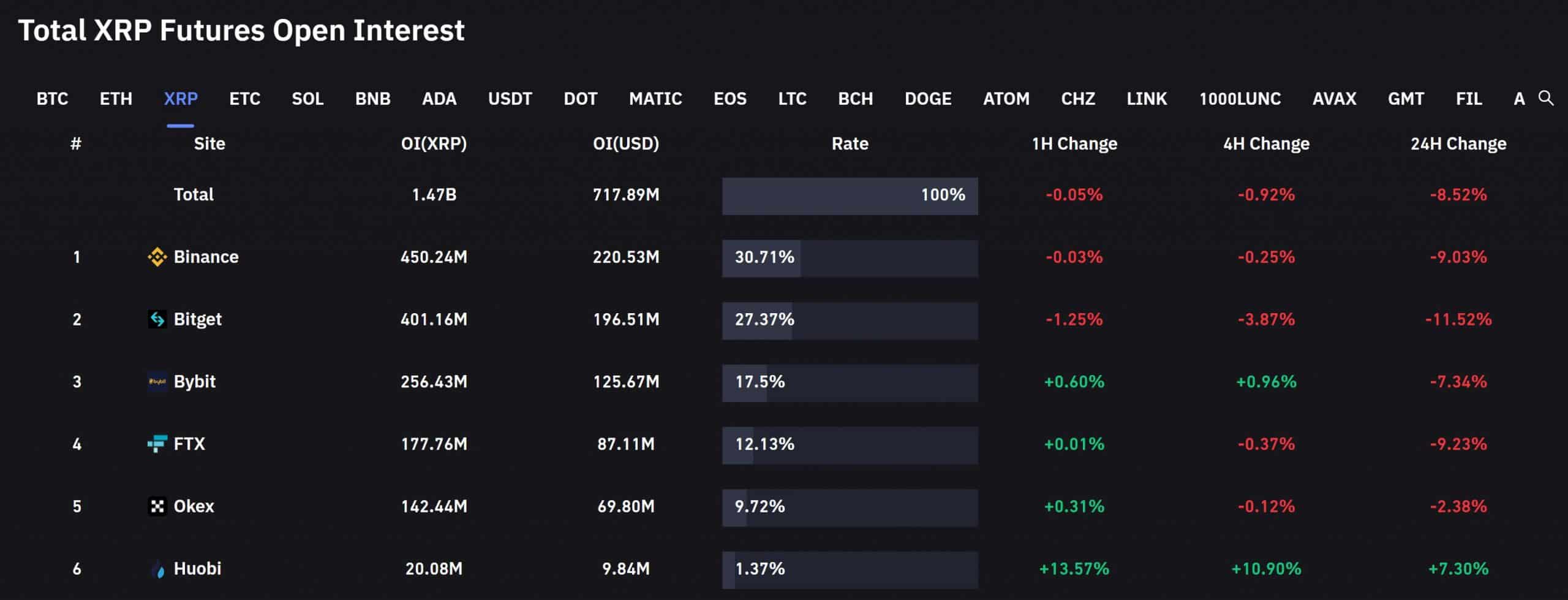1568x600 pixels.
Task: Switch to the ADA tab
Action: tap(439, 99)
